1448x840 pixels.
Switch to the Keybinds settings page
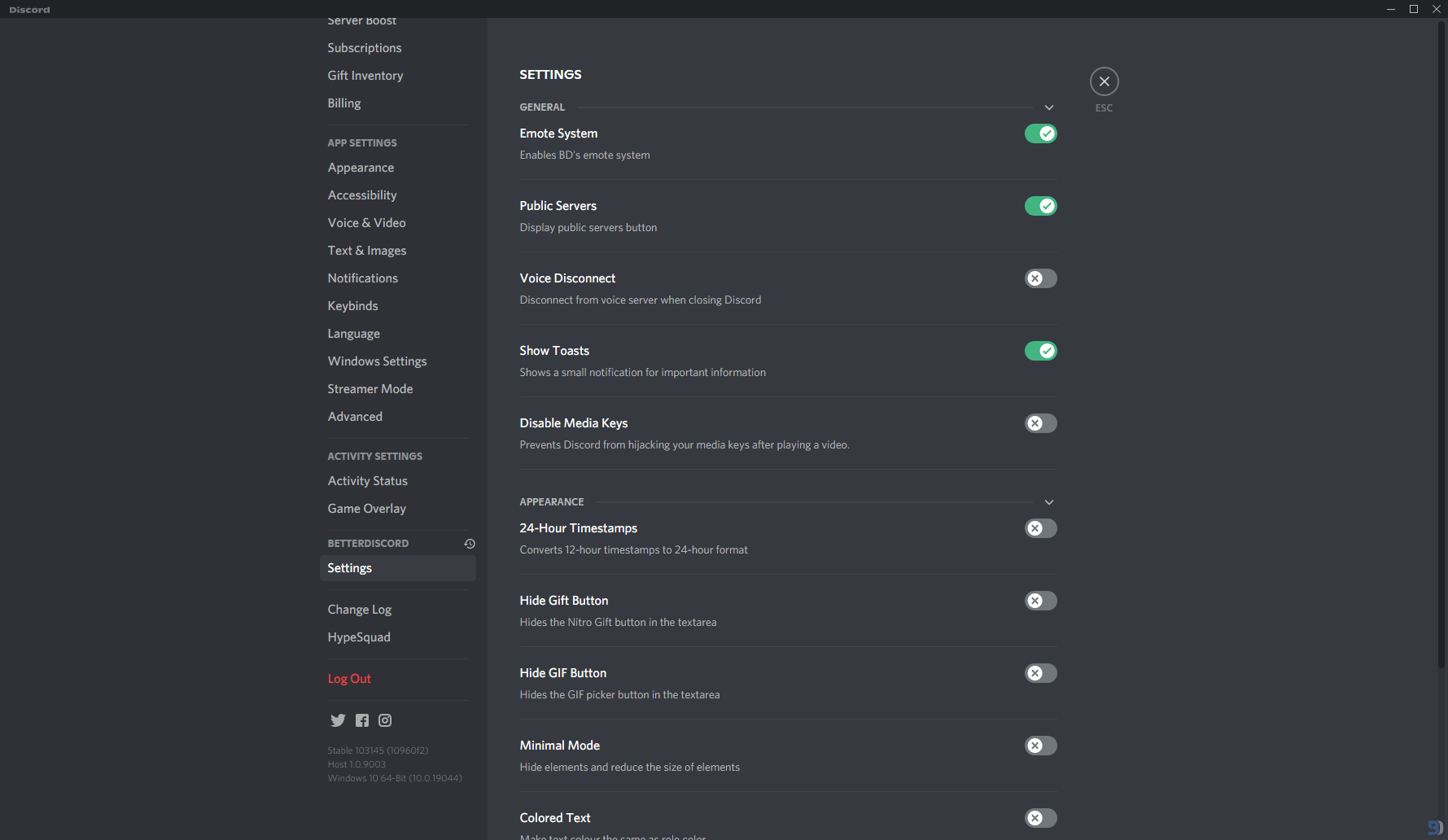352,305
